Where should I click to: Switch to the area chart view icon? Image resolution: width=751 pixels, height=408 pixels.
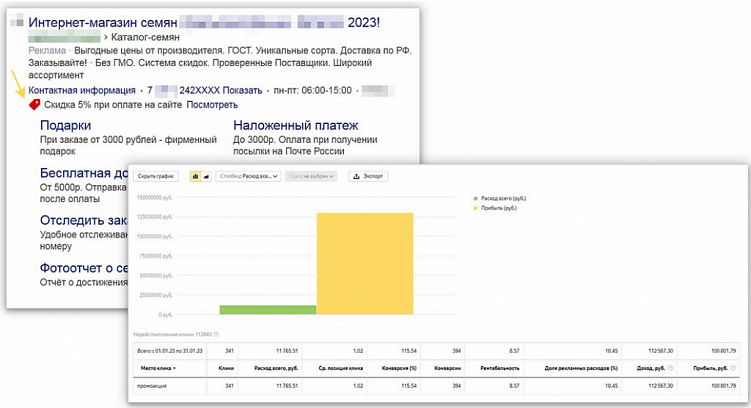coord(206,176)
